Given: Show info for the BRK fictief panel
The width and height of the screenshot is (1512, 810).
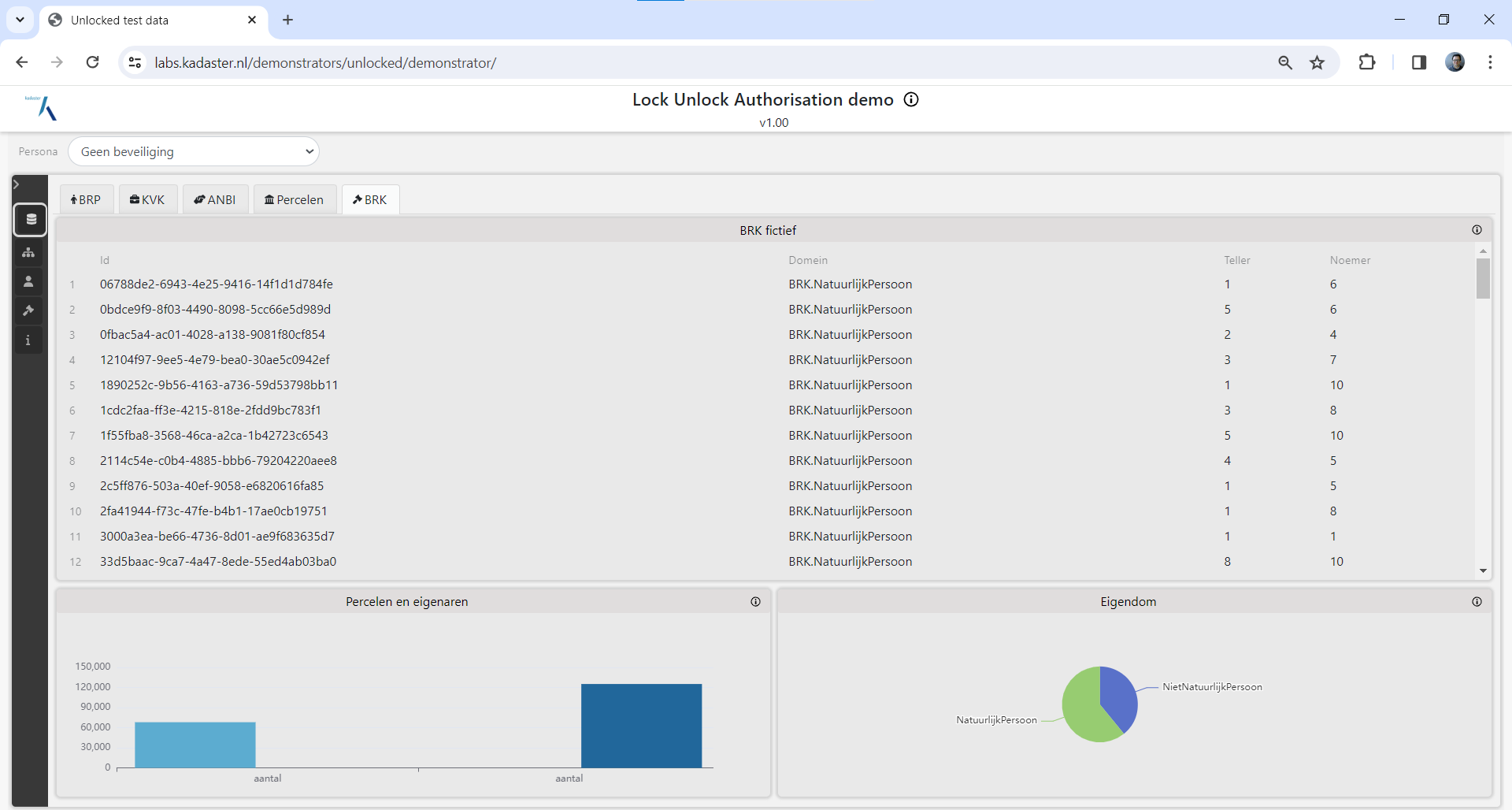Looking at the screenshot, I should (x=1477, y=230).
